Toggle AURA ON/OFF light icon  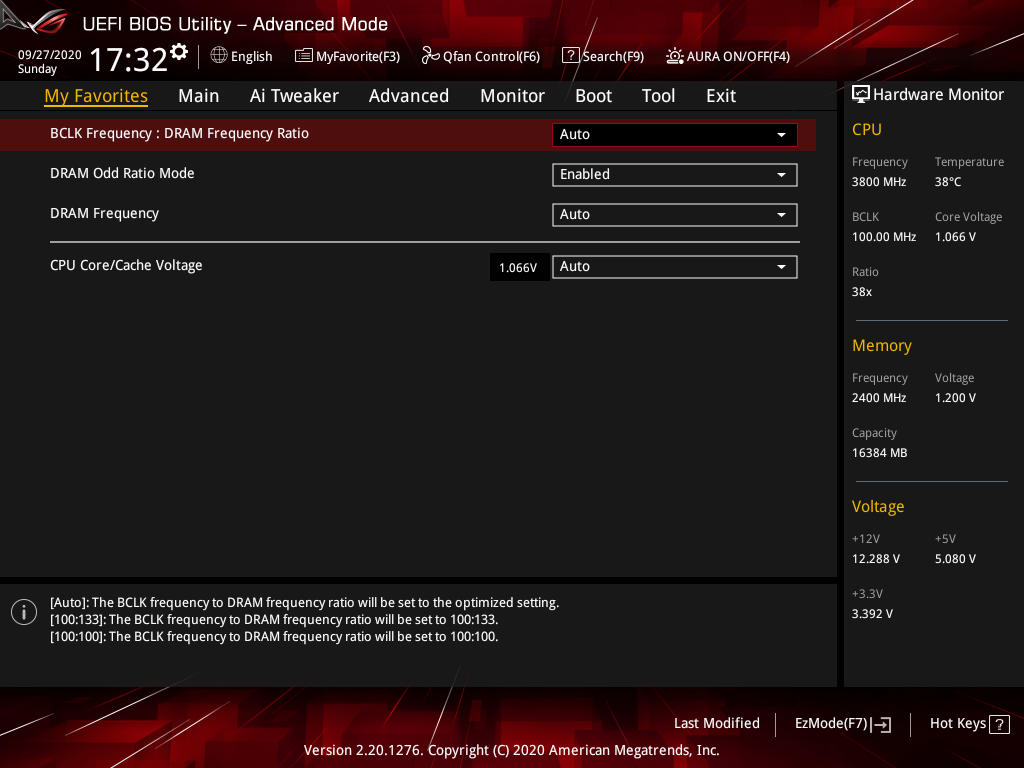coord(675,56)
